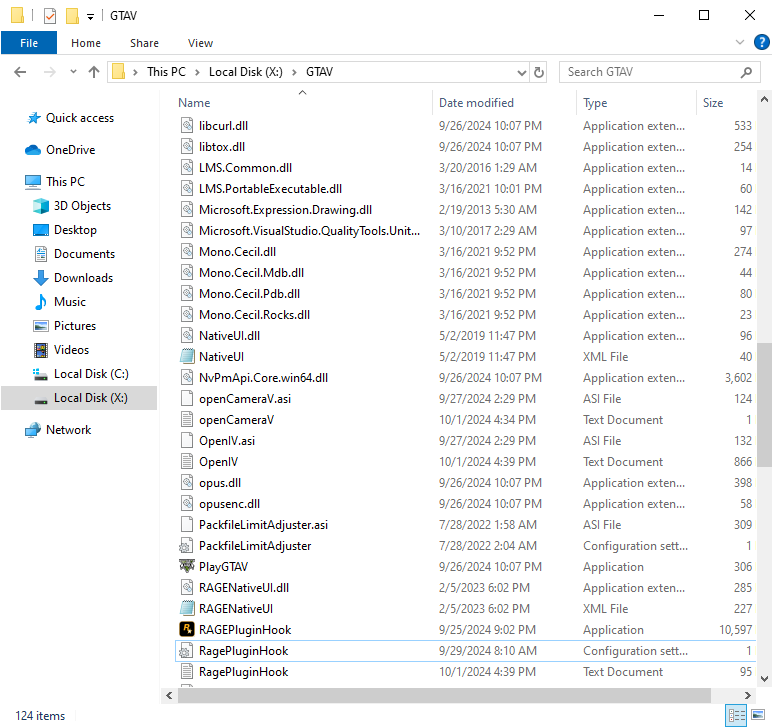Viewport: 772px width, 727px height.
Task: Click the vertical scrollbar in file list
Action: (x=764, y=400)
